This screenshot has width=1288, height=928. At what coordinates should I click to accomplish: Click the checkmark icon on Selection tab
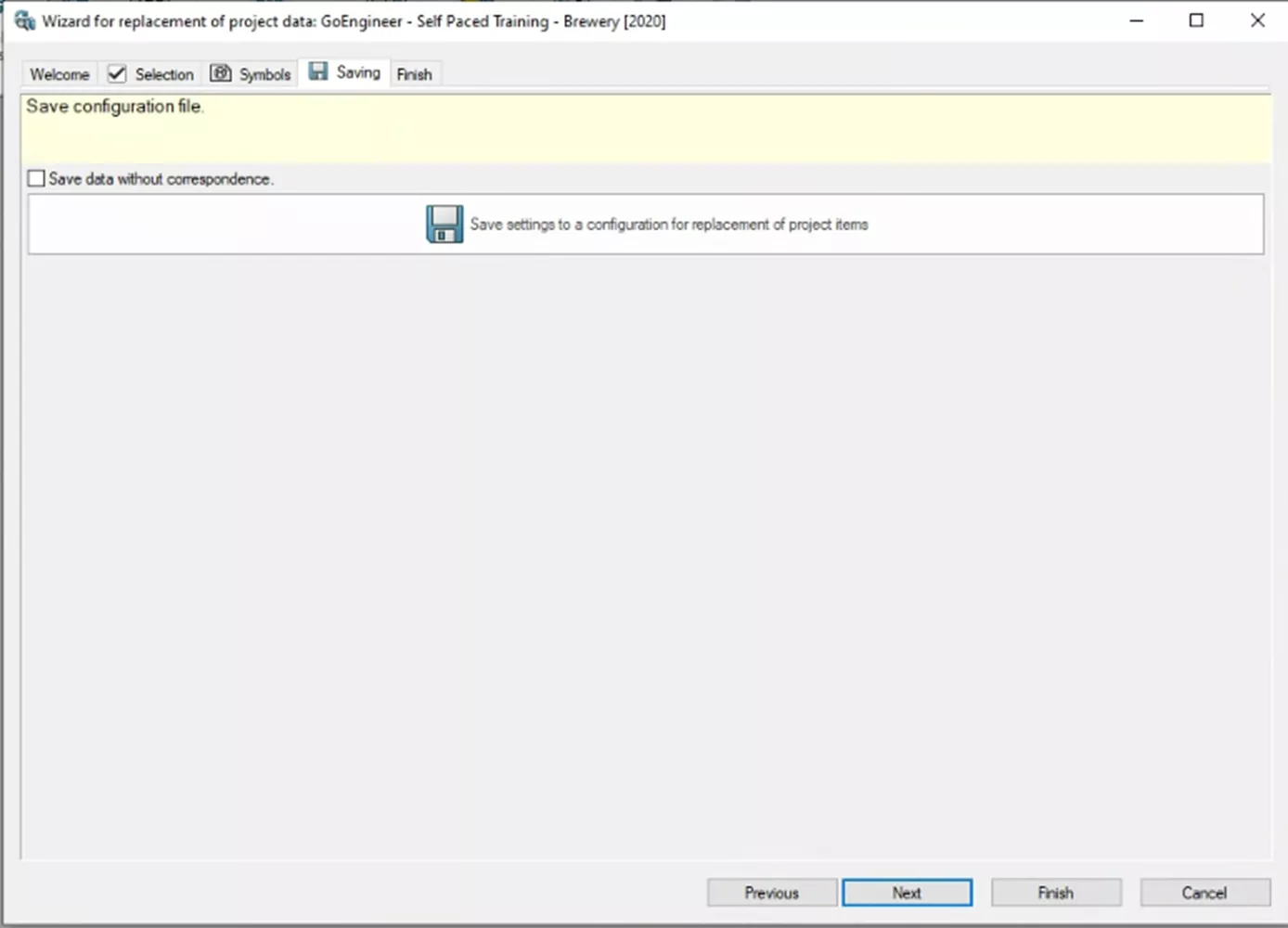pyautogui.click(x=117, y=73)
